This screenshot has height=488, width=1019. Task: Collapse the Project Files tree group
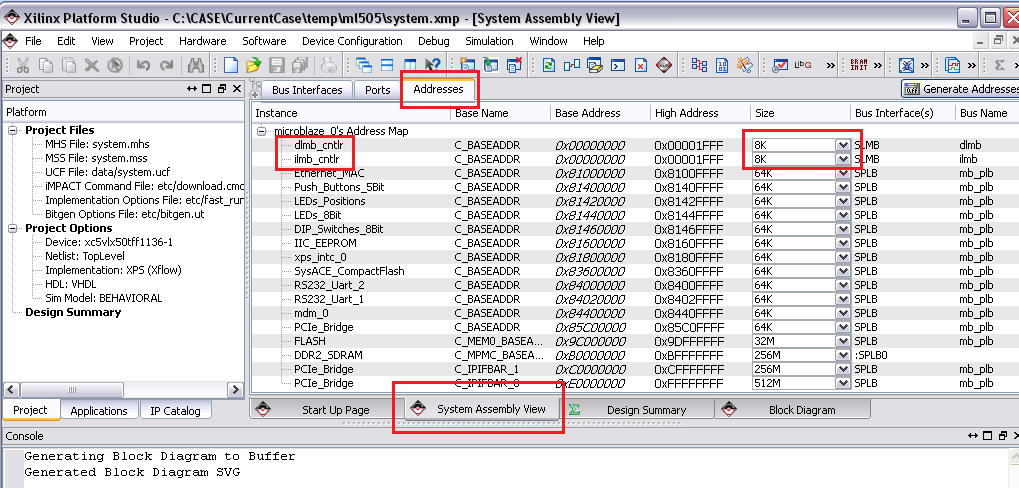[x=13, y=130]
